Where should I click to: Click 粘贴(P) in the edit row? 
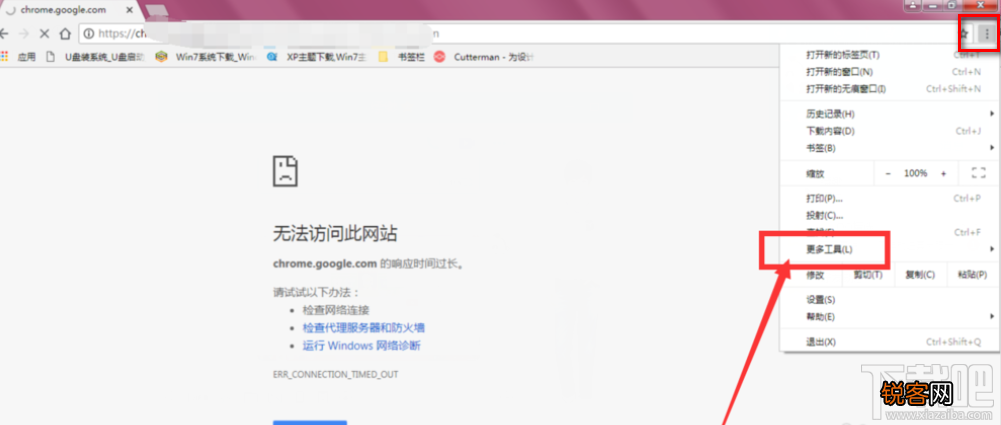[971, 275]
